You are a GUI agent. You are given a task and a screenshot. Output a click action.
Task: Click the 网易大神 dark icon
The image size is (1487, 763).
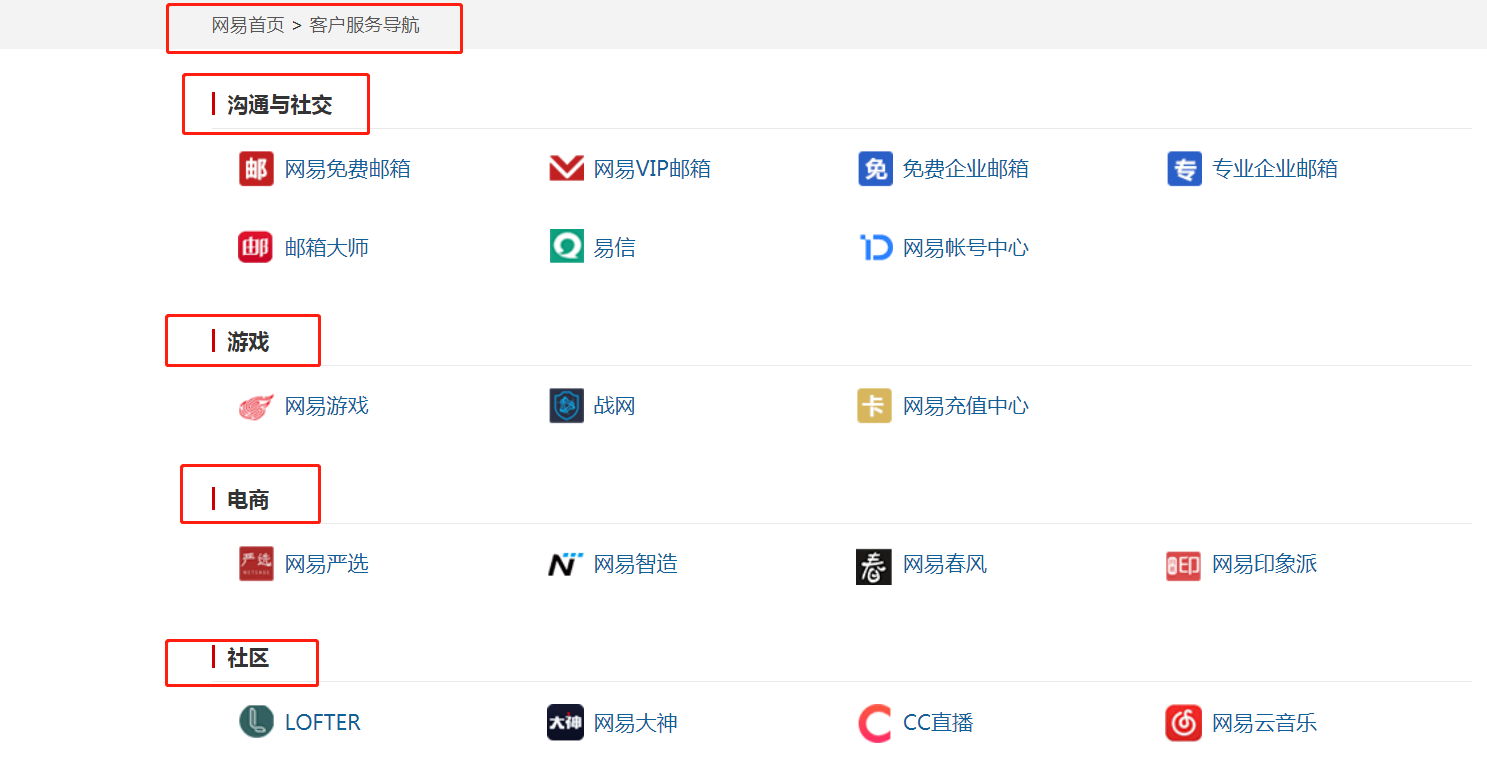point(565,722)
